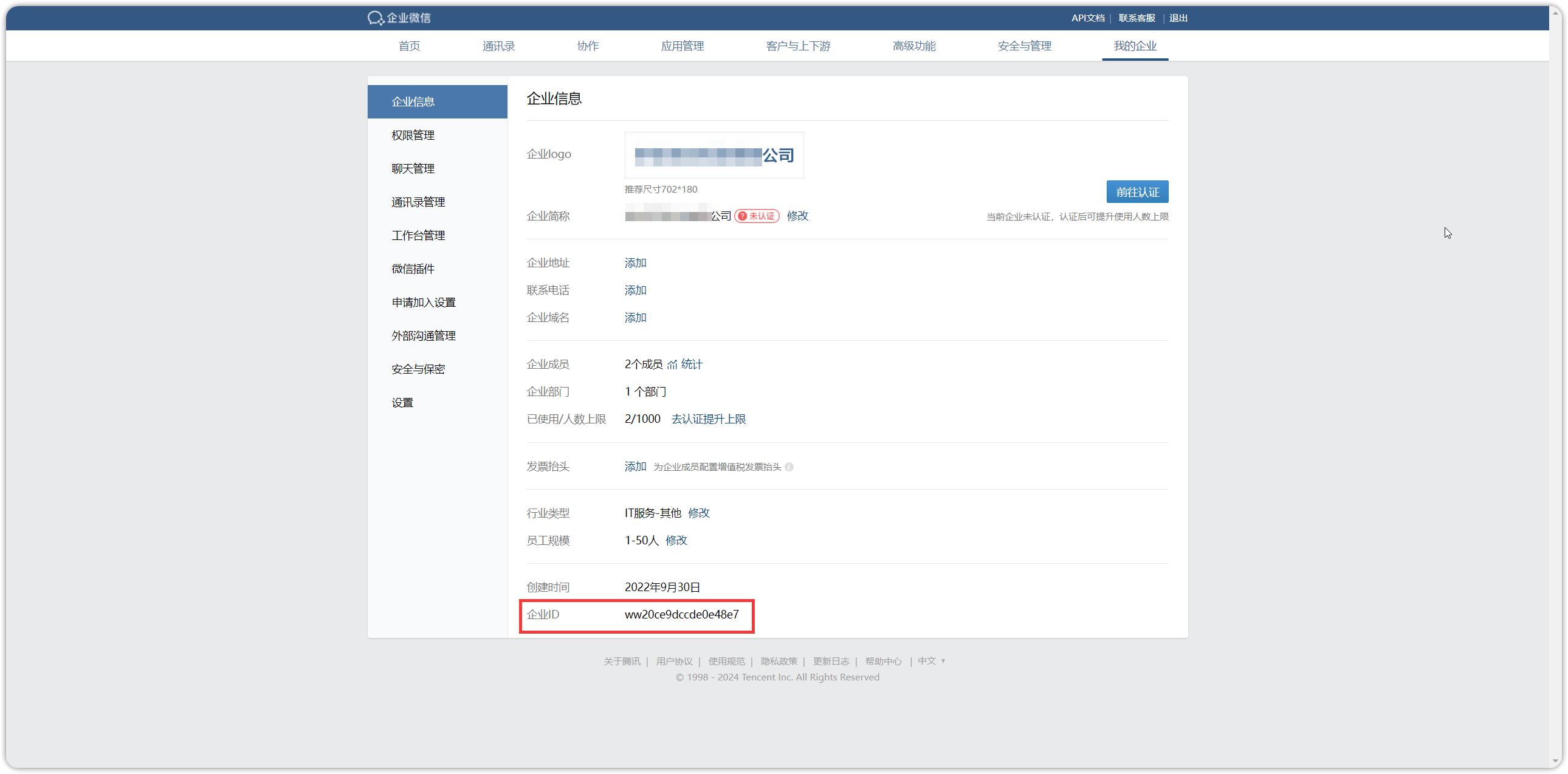1568x774 pixels.
Task: Open the 隐私政策 footer link
Action: (x=779, y=662)
